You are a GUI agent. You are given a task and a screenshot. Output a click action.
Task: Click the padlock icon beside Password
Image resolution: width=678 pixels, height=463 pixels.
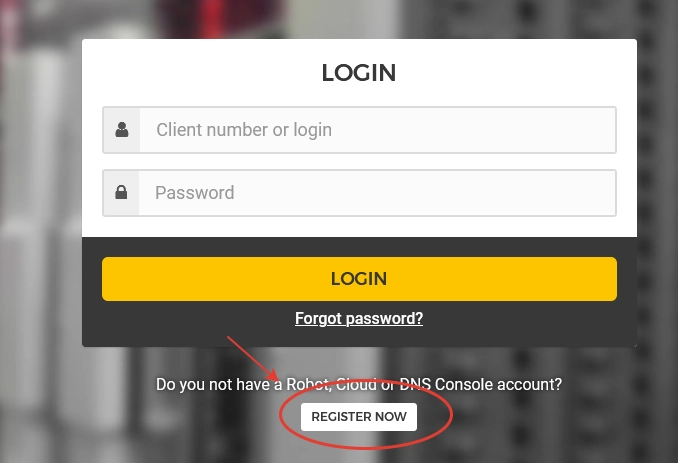[122, 193]
